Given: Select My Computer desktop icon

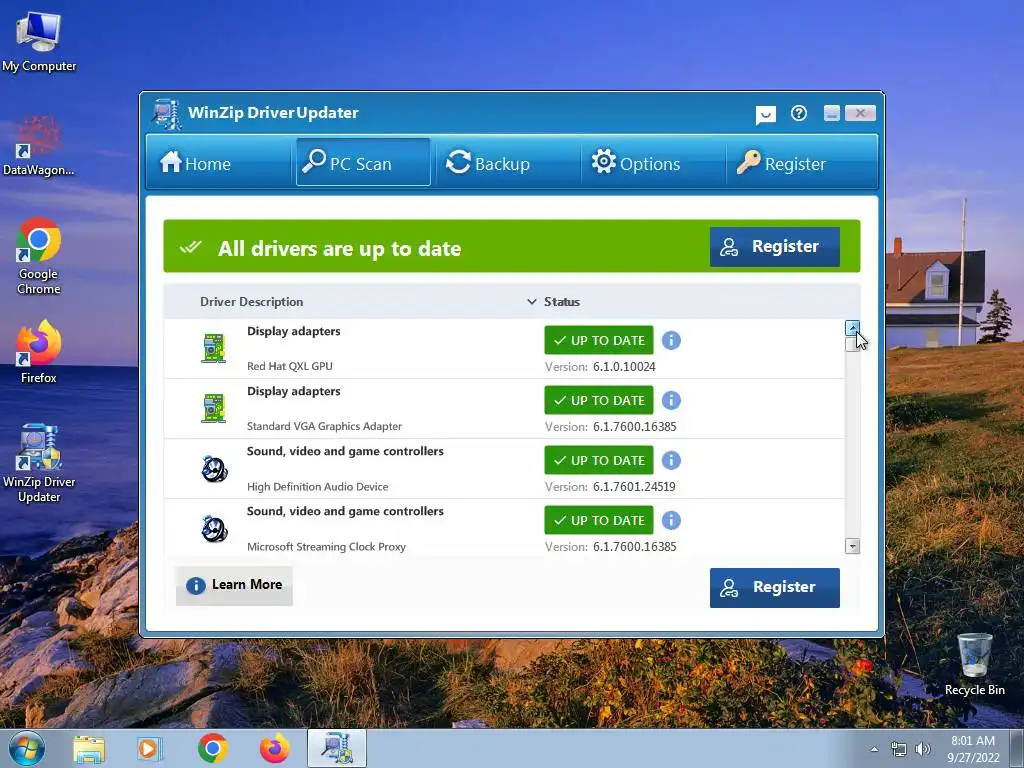Looking at the screenshot, I should tap(39, 40).
